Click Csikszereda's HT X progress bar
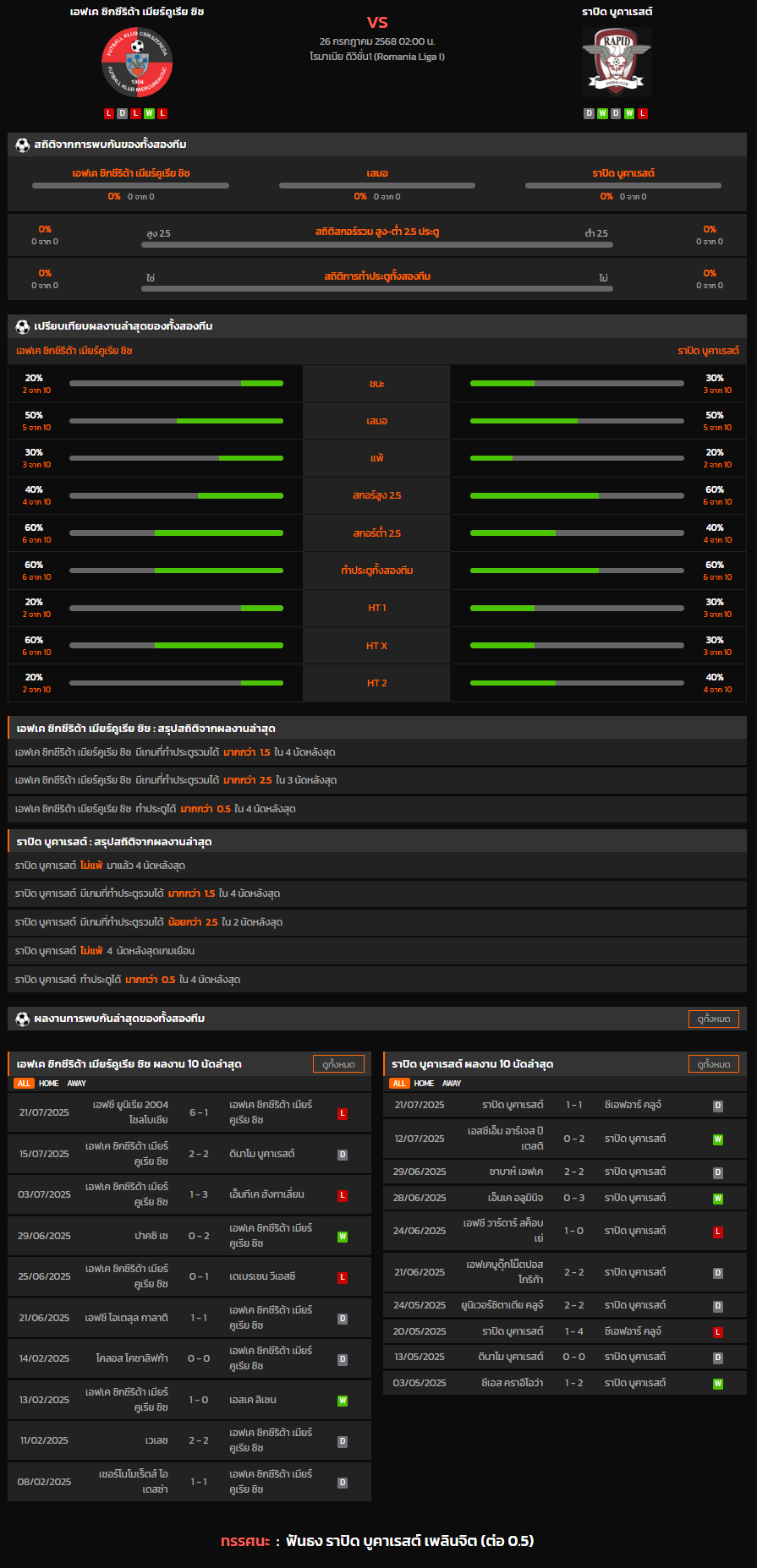This screenshot has width=757, height=1568. [176, 646]
